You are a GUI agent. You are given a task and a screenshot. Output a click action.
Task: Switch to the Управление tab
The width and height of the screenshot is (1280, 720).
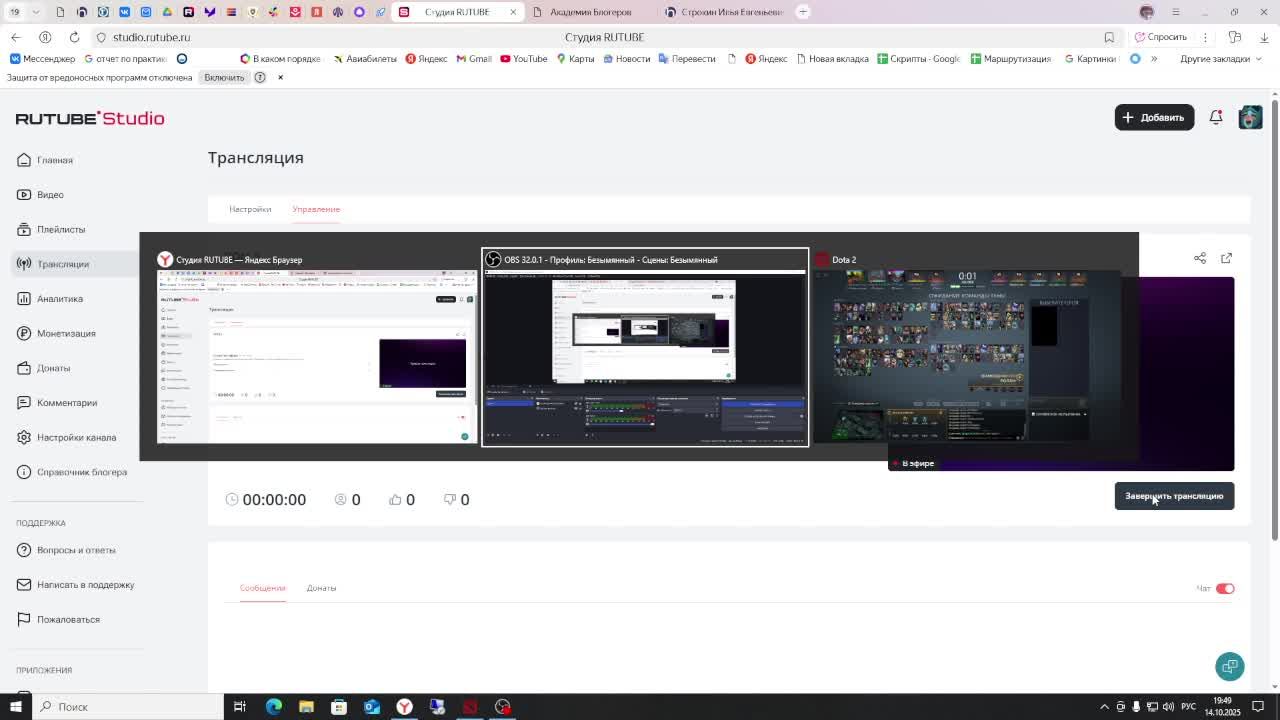tap(316, 209)
